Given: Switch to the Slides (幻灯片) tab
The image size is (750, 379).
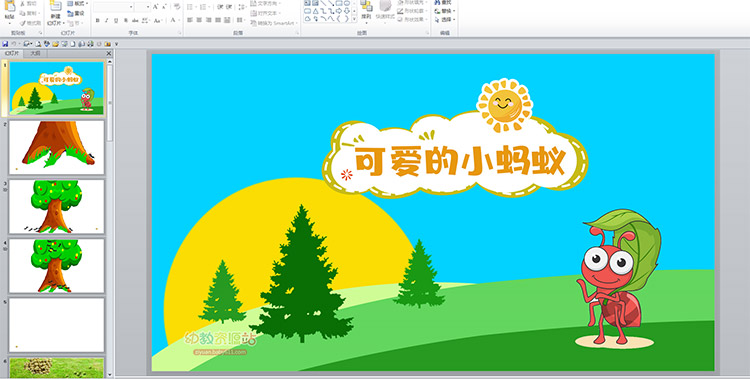Looking at the screenshot, I should coord(12,54).
